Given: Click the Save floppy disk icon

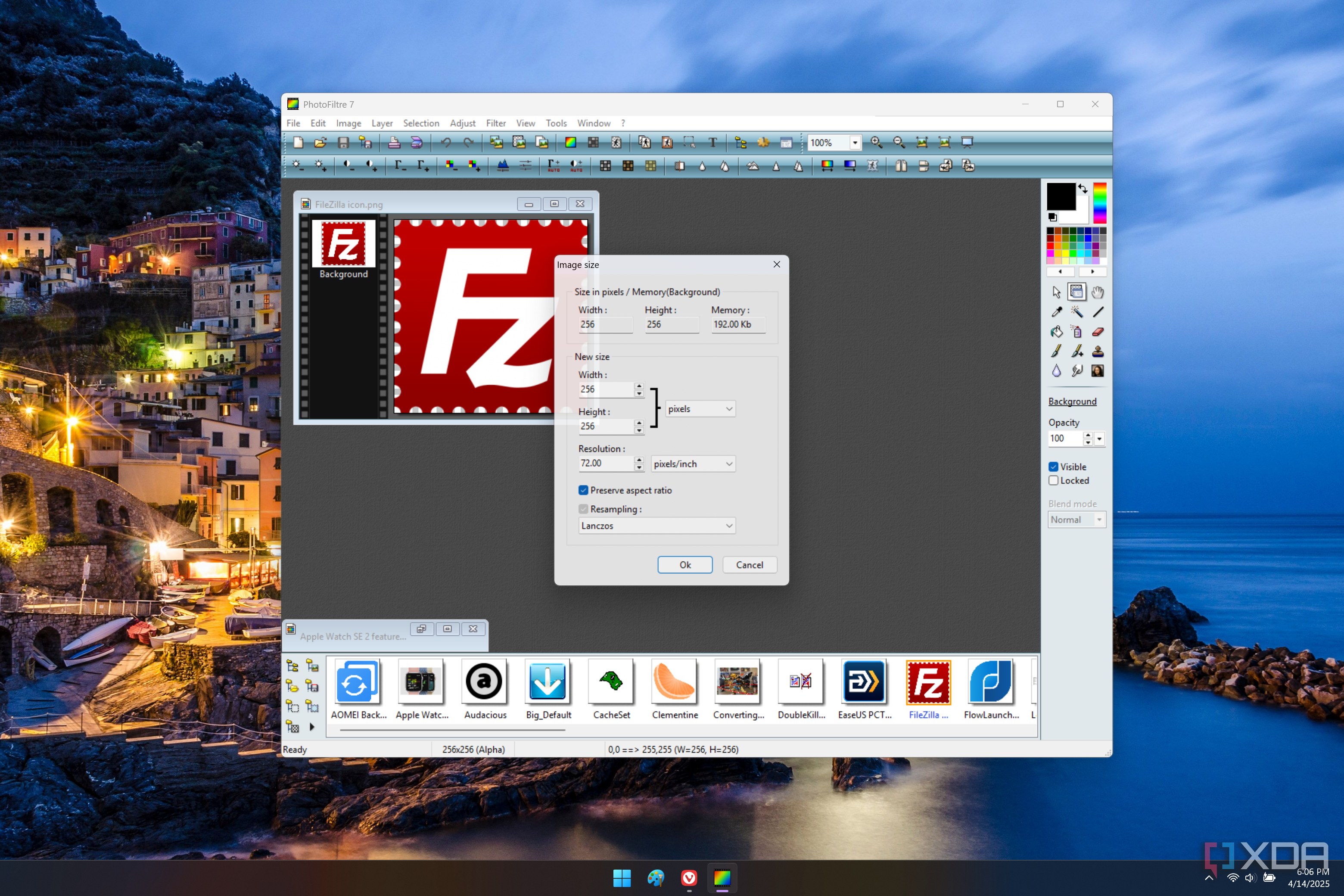Looking at the screenshot, I should 343,142.
